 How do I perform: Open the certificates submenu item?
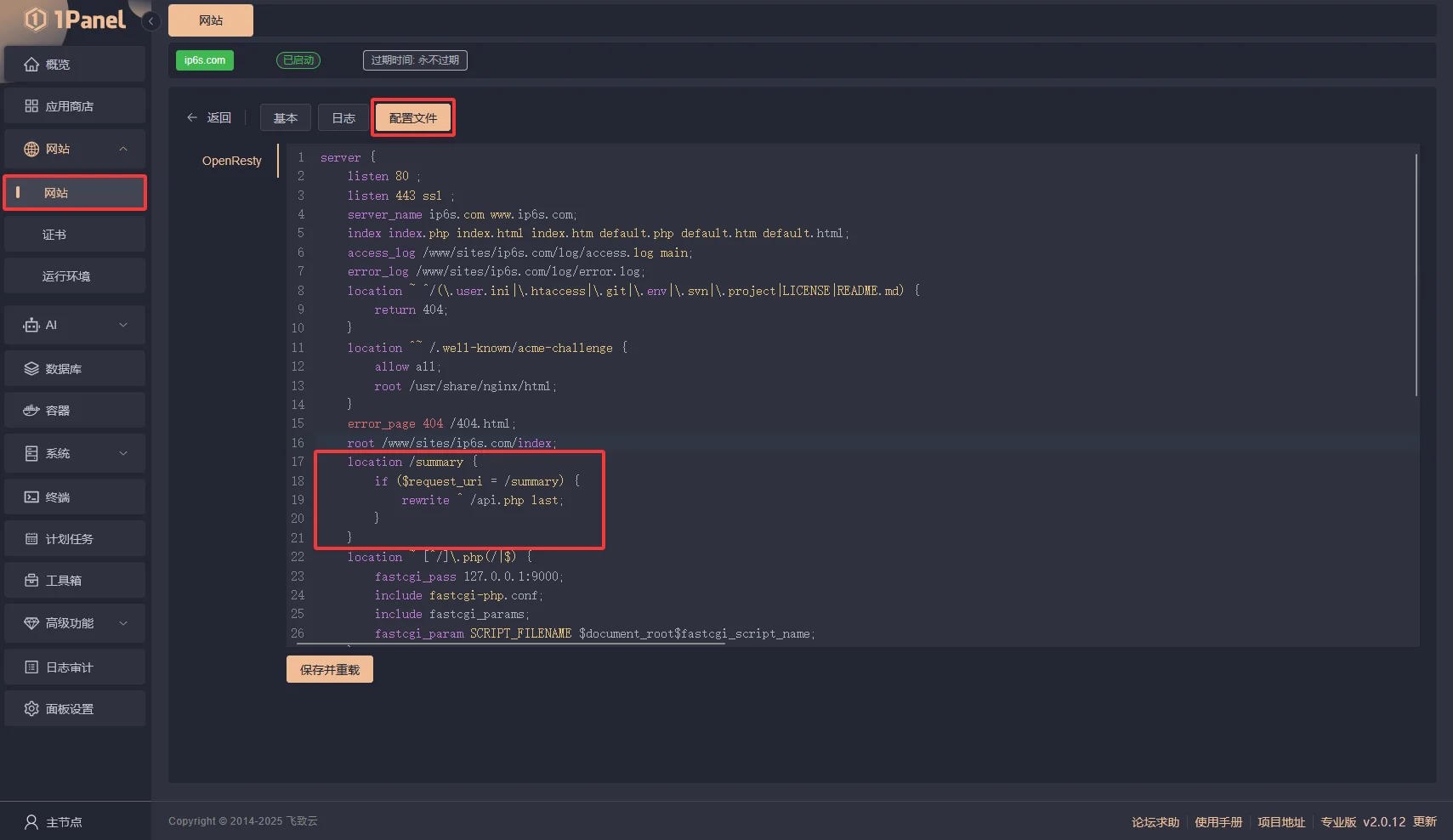pos(54,235)
